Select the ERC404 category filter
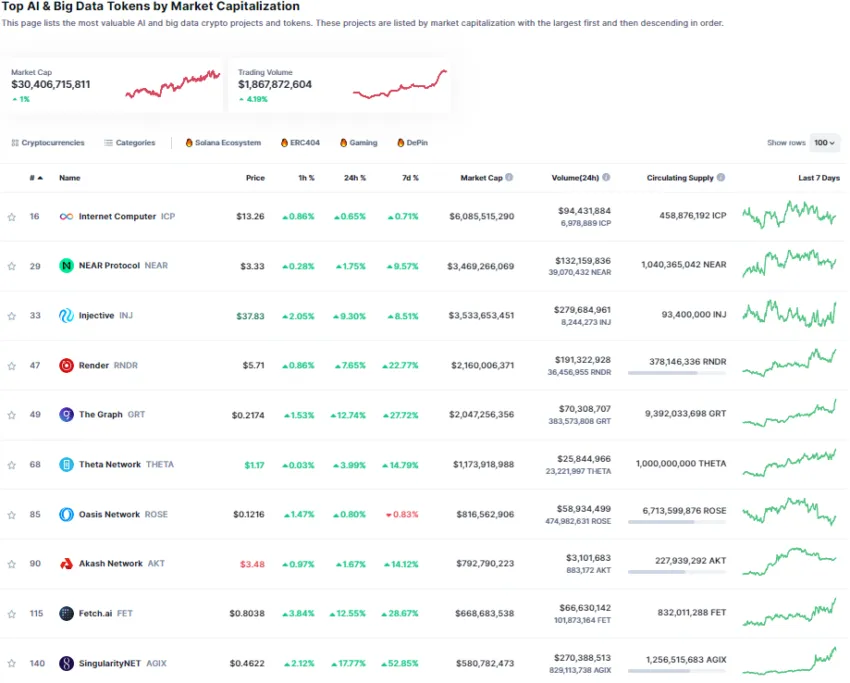 pyautogui.click(x=300, y=143)
